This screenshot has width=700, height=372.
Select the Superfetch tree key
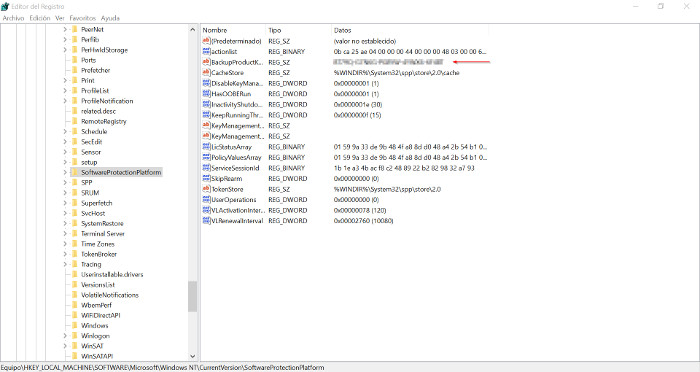(97, 203)
